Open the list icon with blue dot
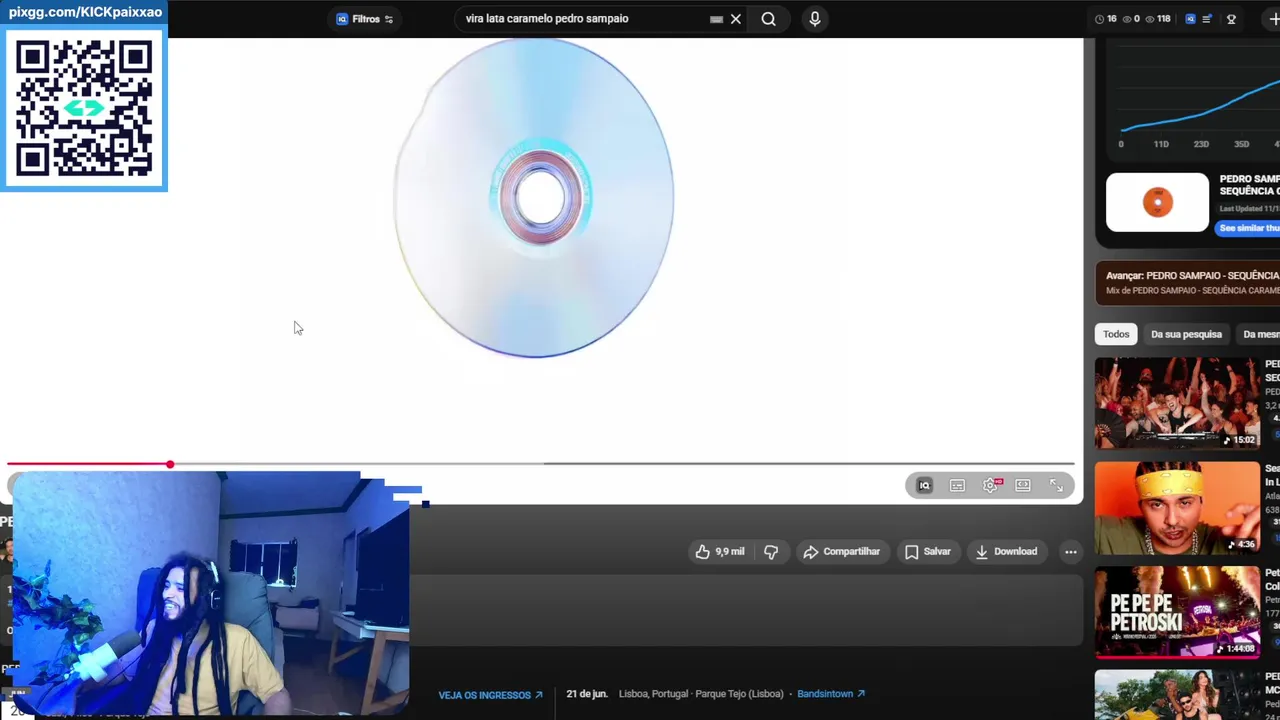 pyautogui.click(x=1208, y=19)
